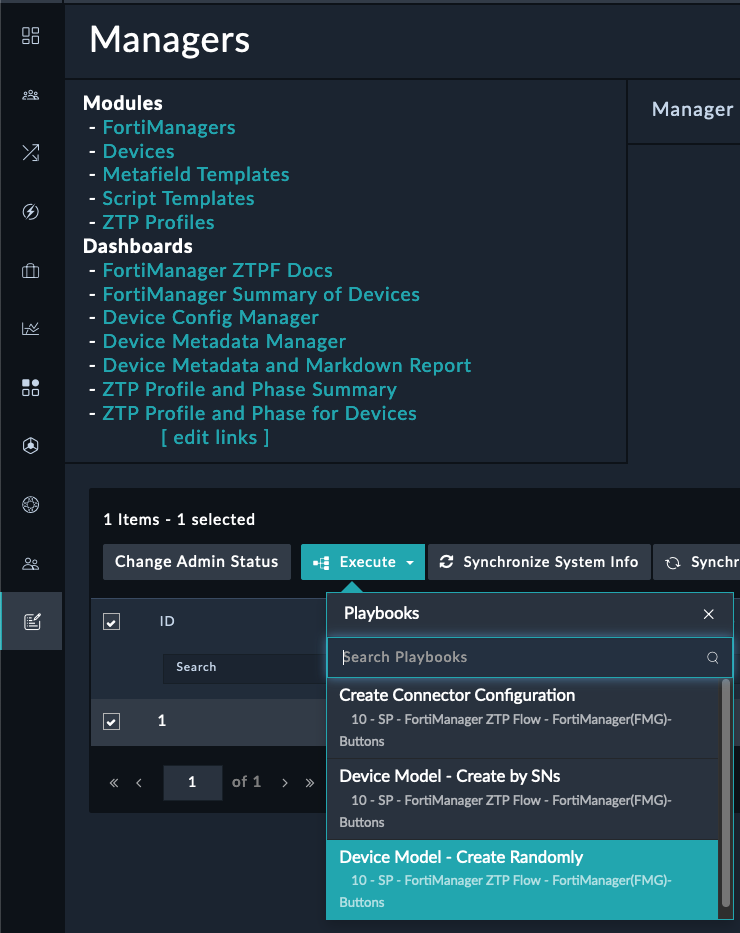Go to last page of results
740x933 pixels.
(309, 783)
